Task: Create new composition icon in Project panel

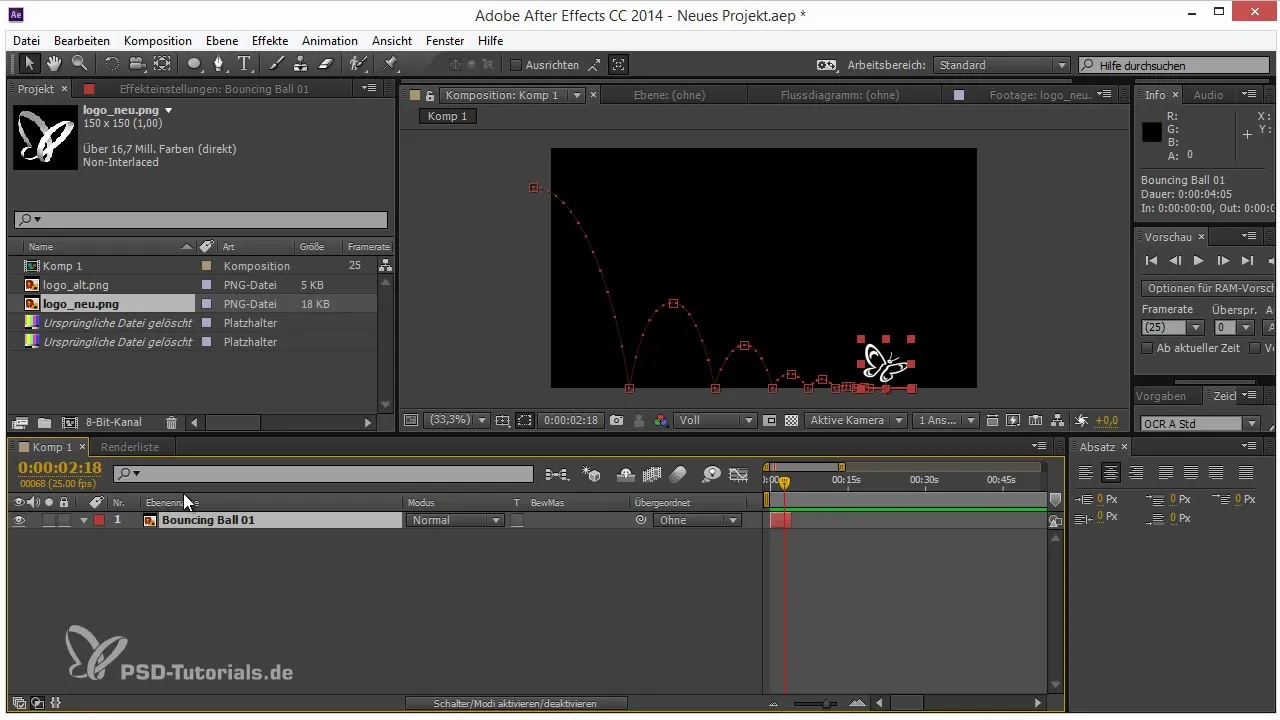Action: pyautogui.click(x=69, y=423)
